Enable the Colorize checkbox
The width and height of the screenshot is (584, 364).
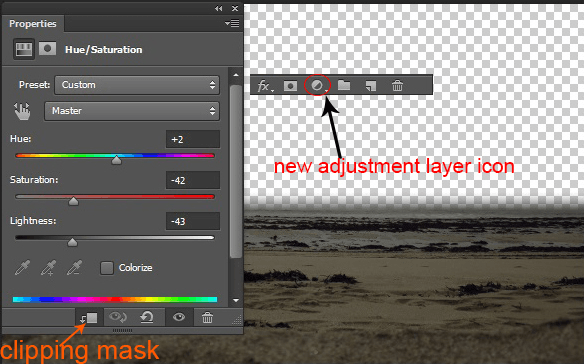coord(107,268)
